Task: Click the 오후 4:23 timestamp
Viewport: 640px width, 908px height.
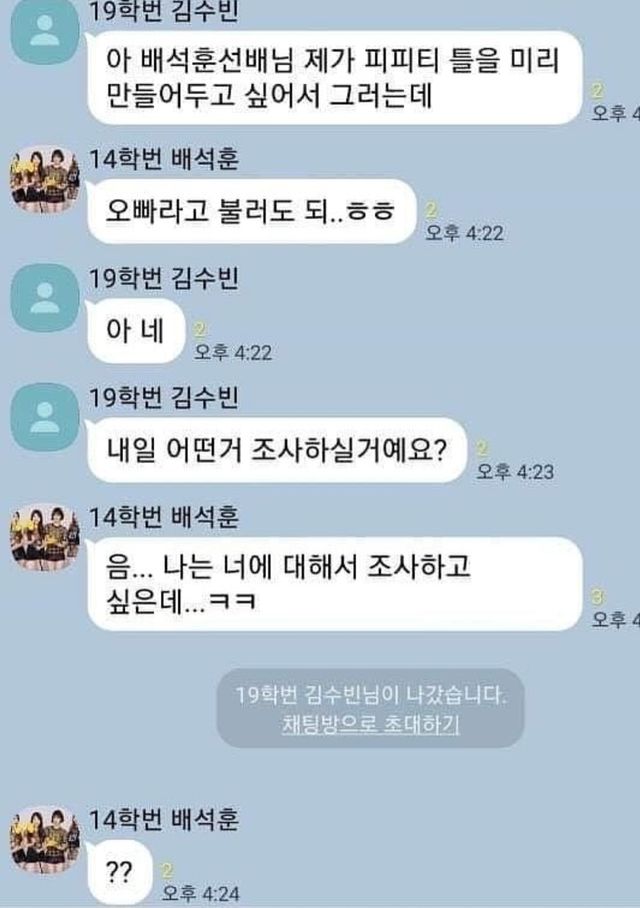Action: point(515,471)
